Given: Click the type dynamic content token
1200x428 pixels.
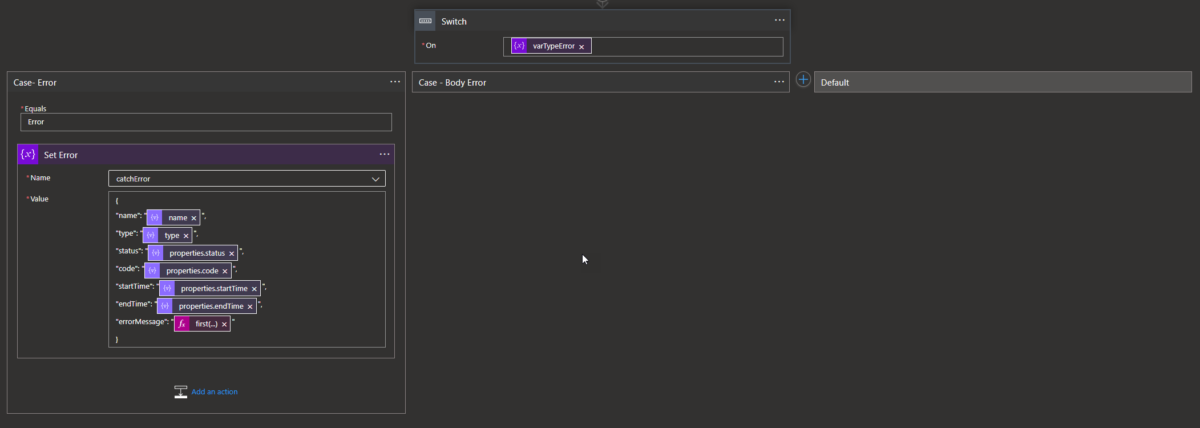Looking at the screenshot, I should [167, 235].
